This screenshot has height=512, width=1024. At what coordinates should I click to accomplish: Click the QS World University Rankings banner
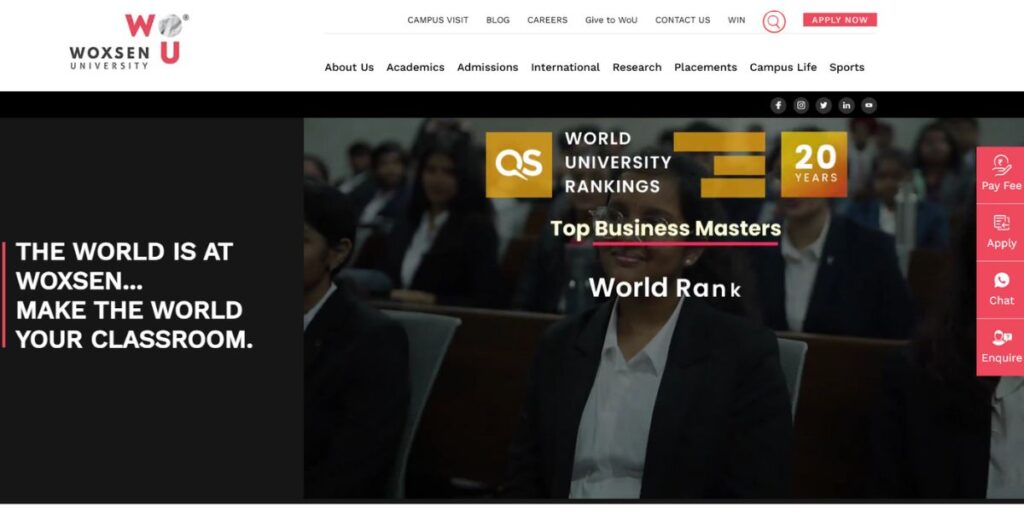click(x=626, y=164)
